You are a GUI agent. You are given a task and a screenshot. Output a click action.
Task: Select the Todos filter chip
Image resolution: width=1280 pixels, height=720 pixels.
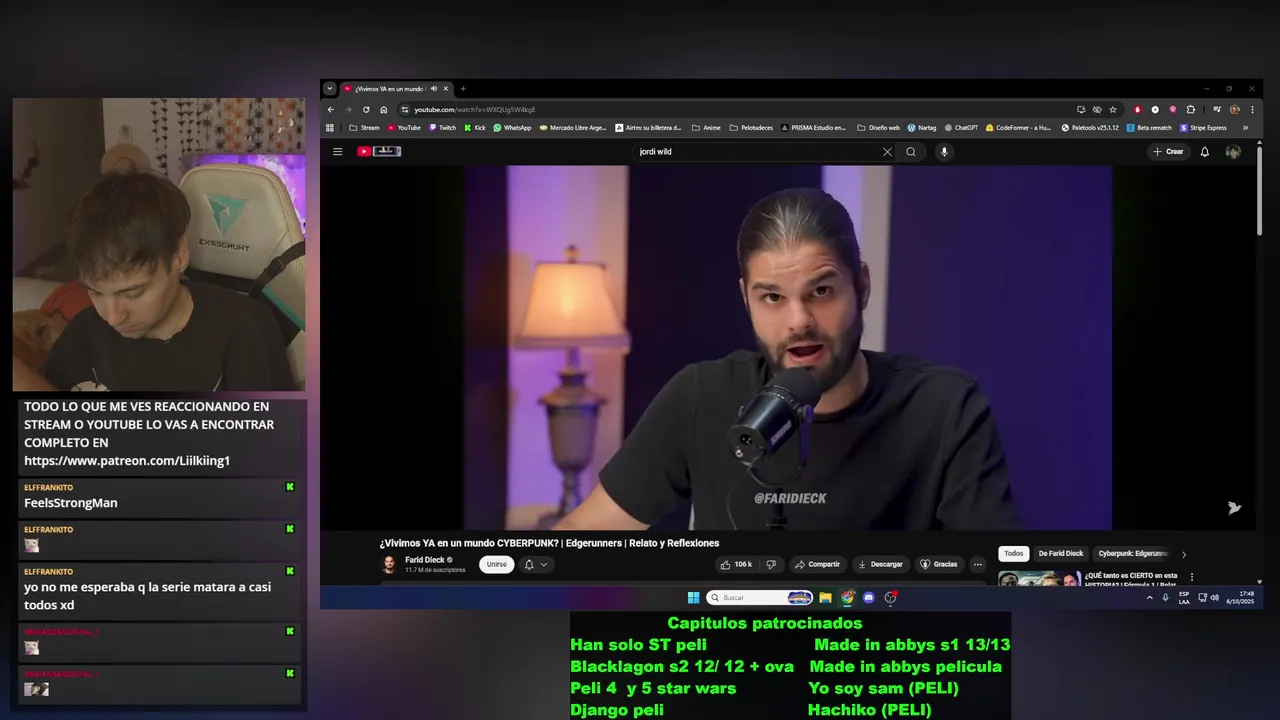click(1014, 554)
